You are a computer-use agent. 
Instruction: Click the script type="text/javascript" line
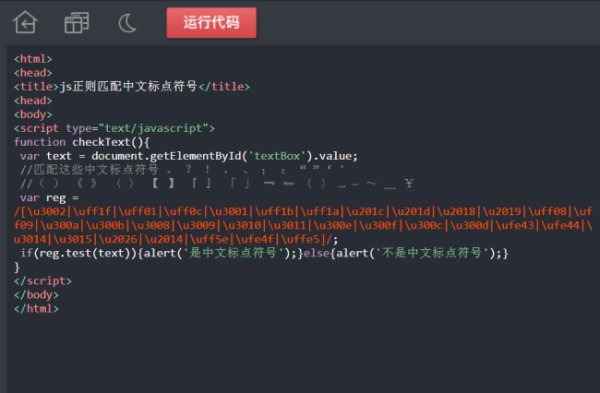[114, 128]
